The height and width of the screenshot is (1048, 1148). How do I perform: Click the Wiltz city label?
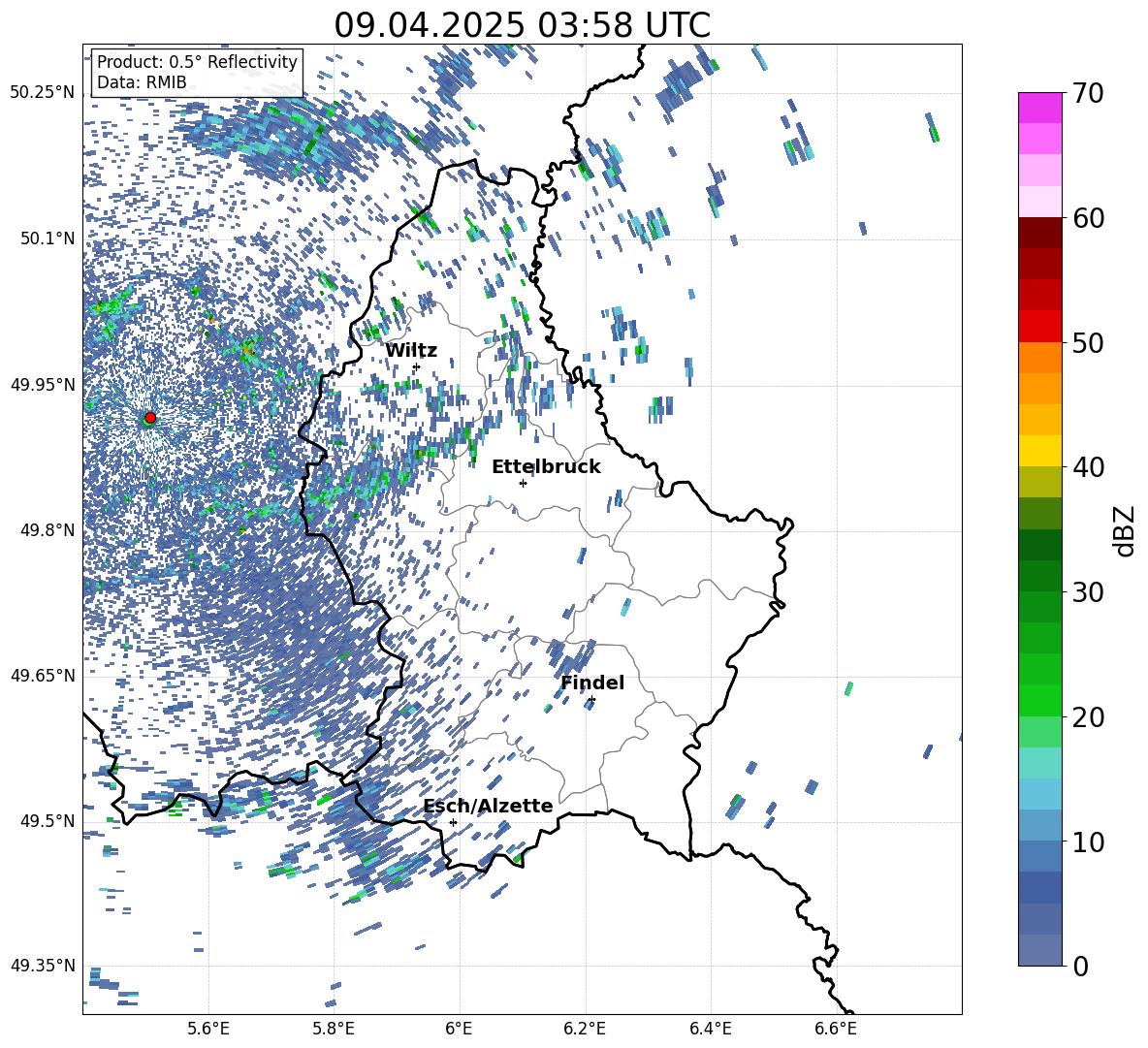tap(411, 351)
